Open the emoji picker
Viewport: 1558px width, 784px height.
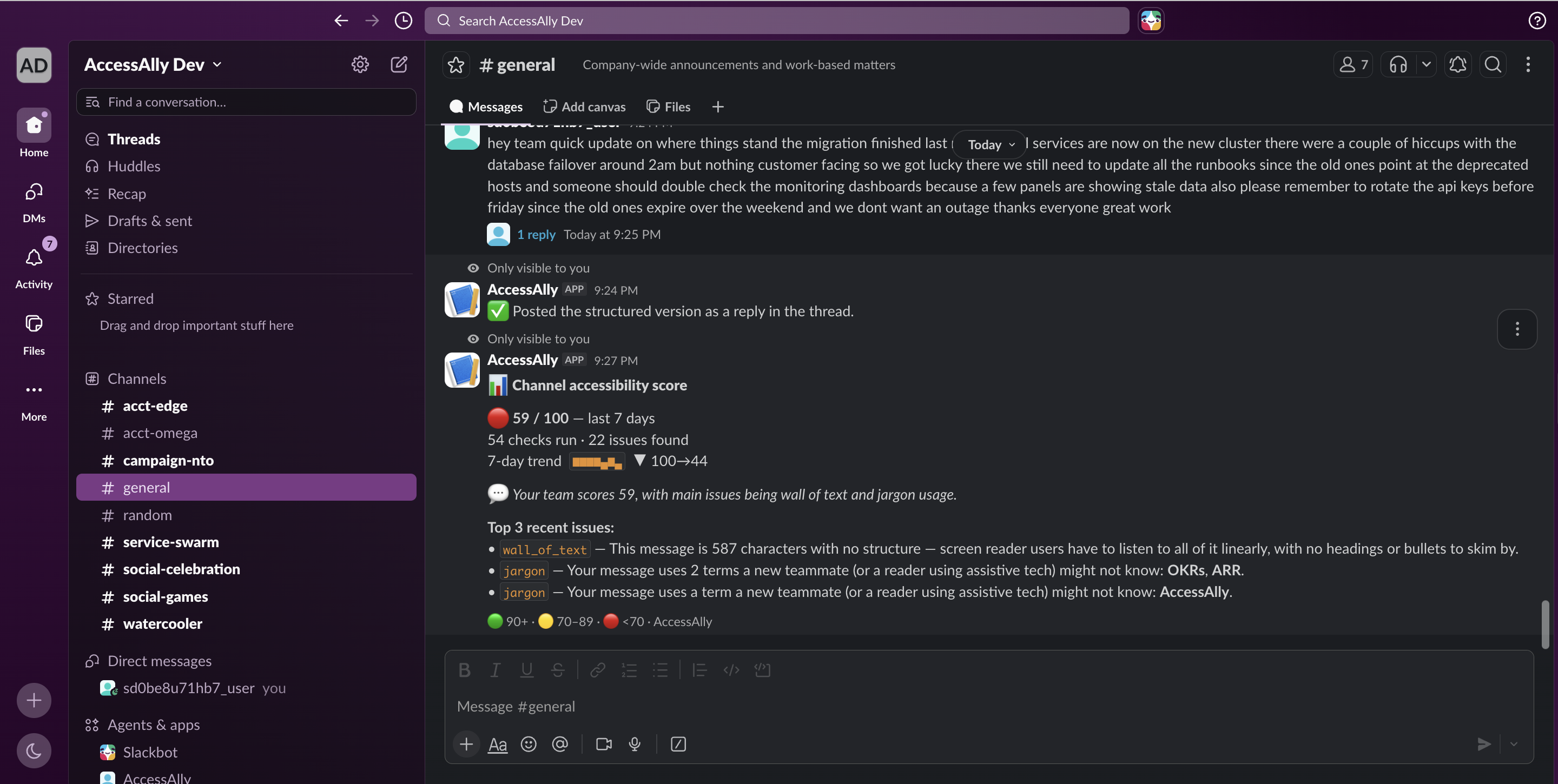pyautogui.click(x=529, y=744)
